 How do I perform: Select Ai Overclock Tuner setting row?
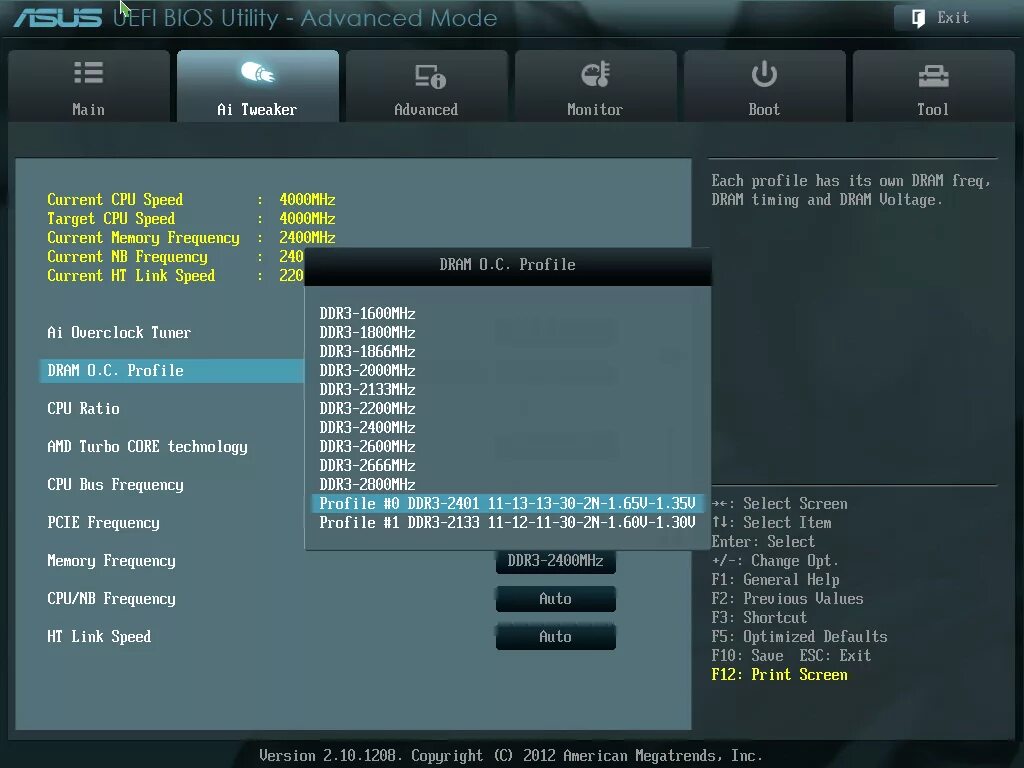119,332
